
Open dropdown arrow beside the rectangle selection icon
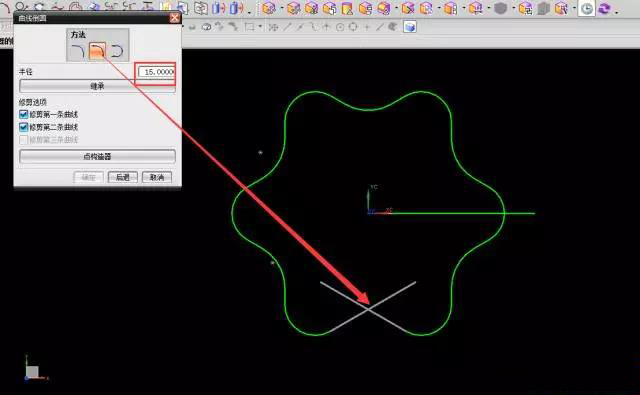260,27
